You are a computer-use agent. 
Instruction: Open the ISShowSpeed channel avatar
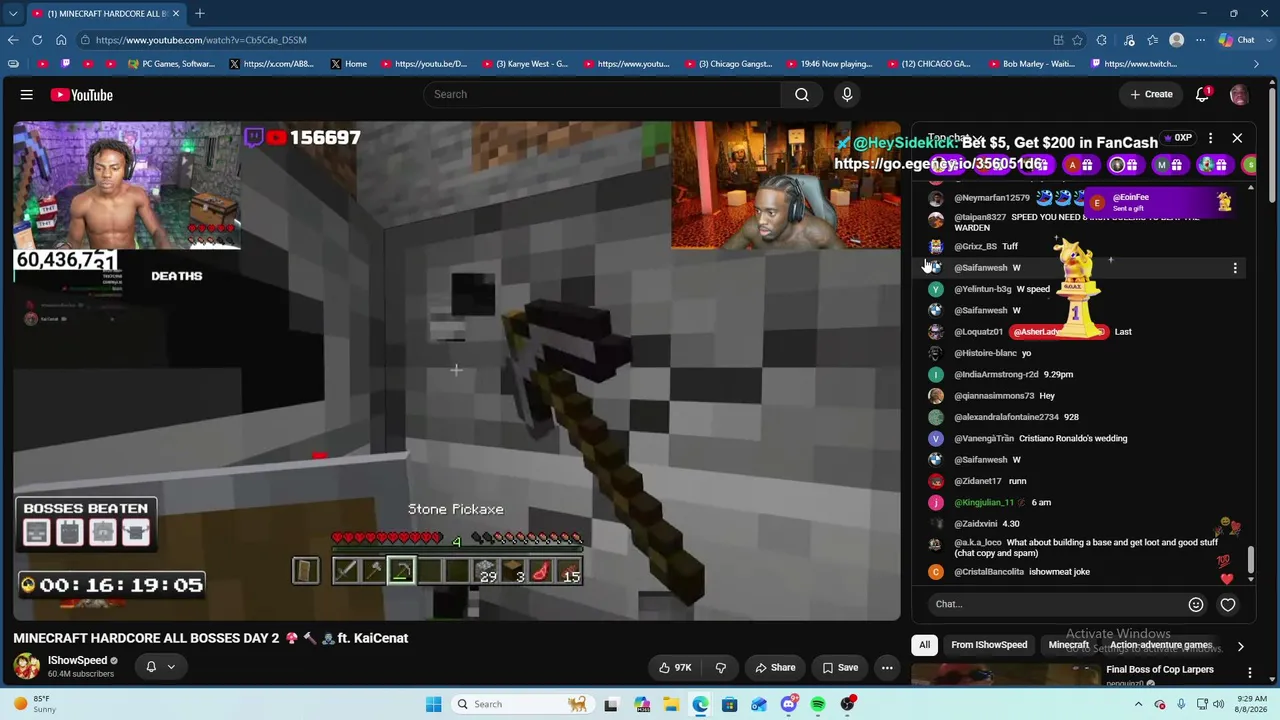coord(27,666)
